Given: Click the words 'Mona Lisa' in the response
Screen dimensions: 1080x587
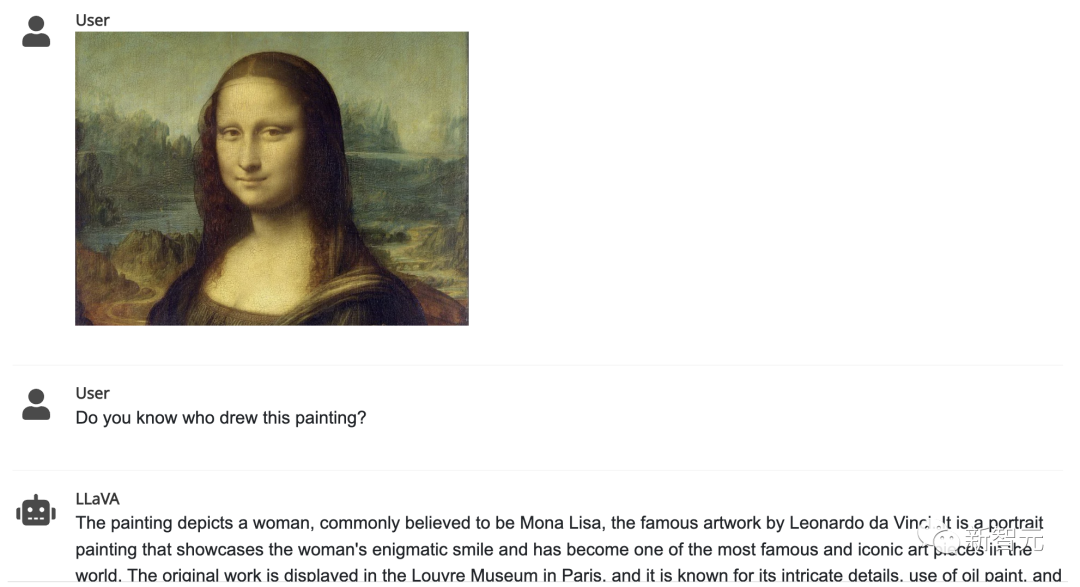Looking at the screenshot, I should click(560, 523).
